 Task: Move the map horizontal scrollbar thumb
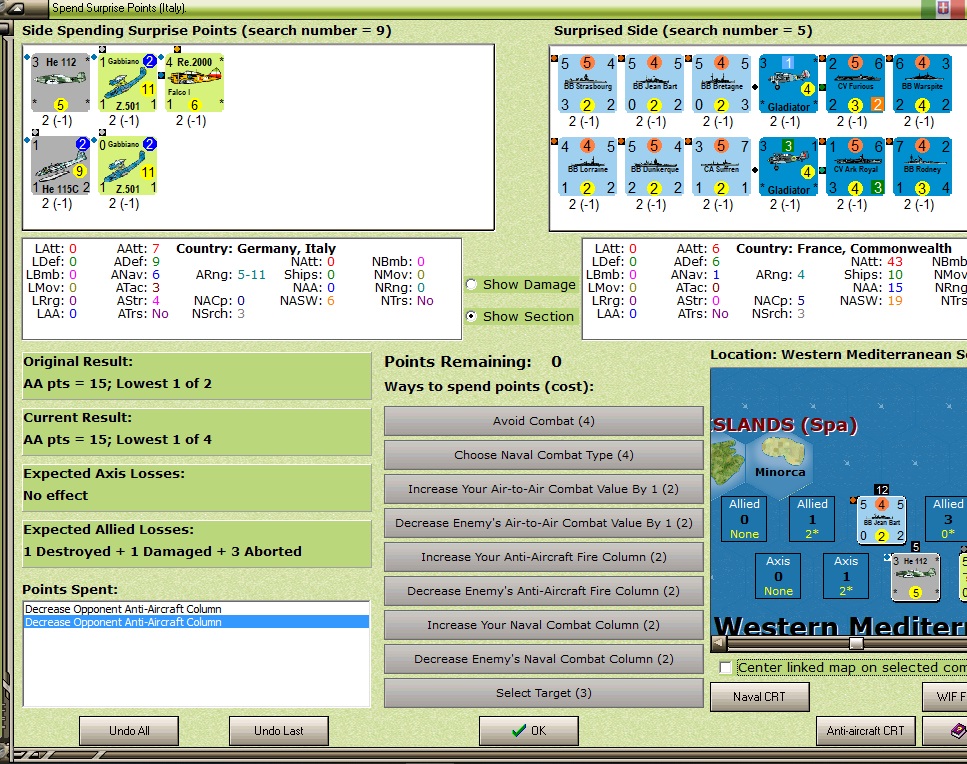(856, 644)
